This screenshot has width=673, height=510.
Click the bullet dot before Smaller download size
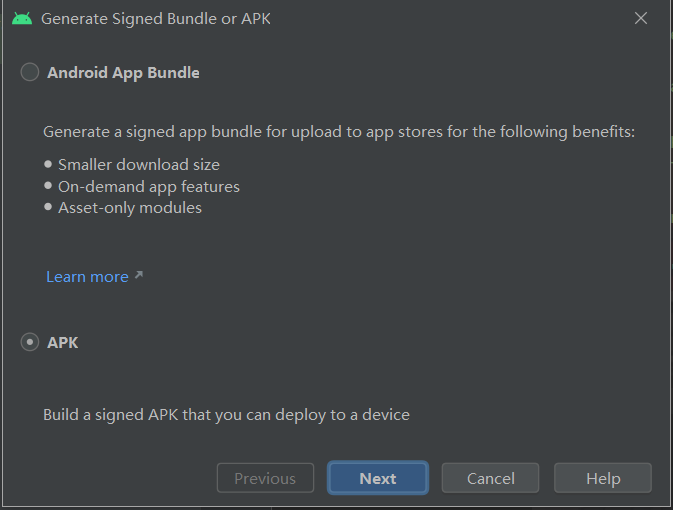point(48,164)
